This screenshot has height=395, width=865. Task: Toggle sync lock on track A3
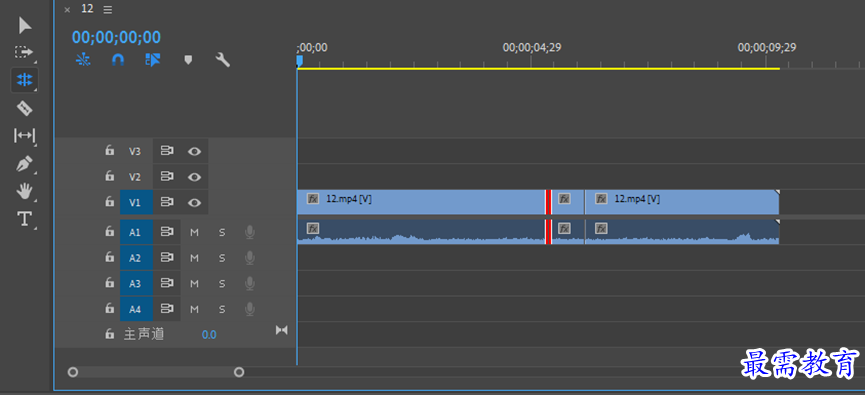coord(167,283)
